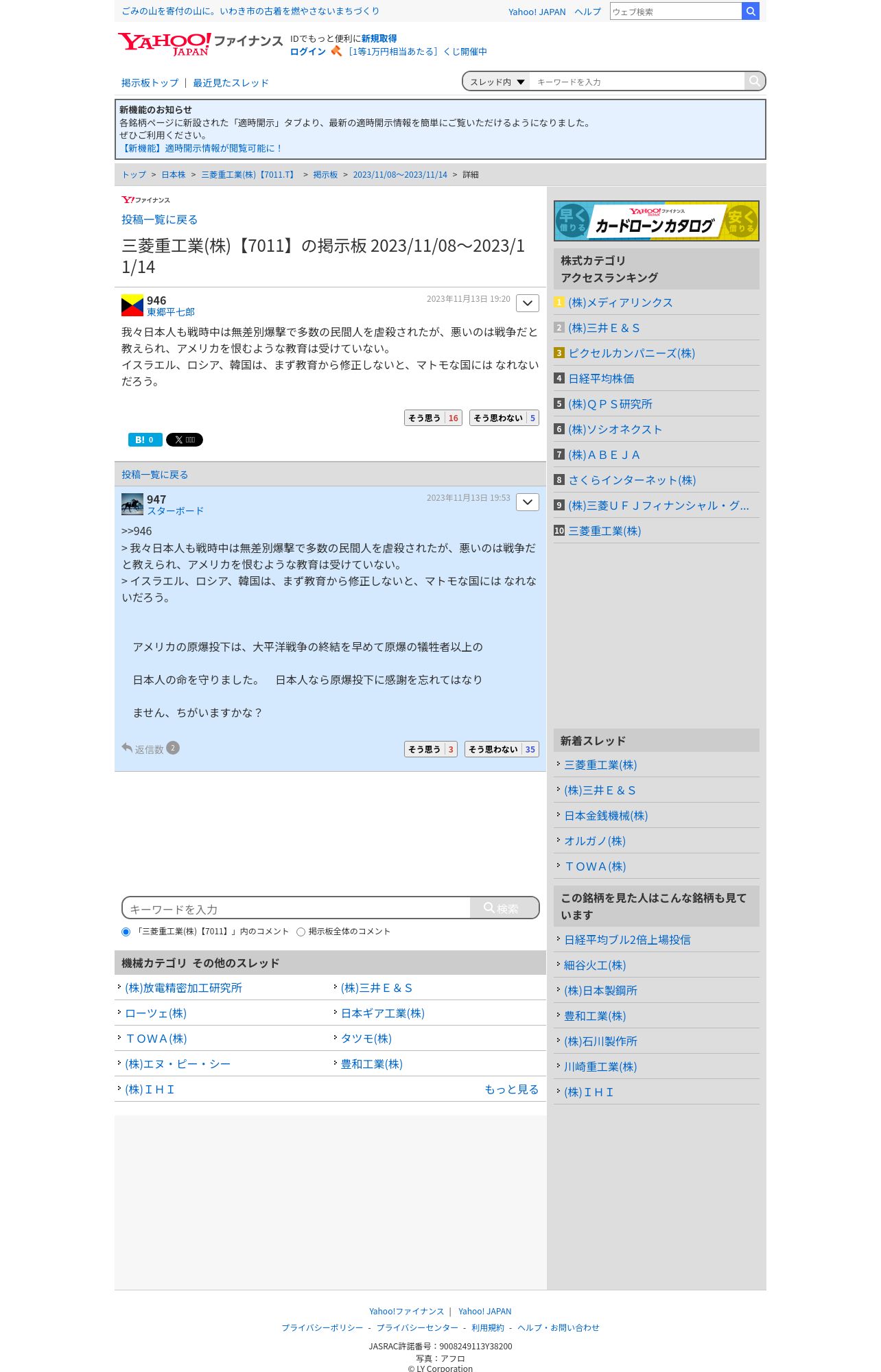
Task: Open 細谷火工(株) link
Action: click(x=595, y=965)
